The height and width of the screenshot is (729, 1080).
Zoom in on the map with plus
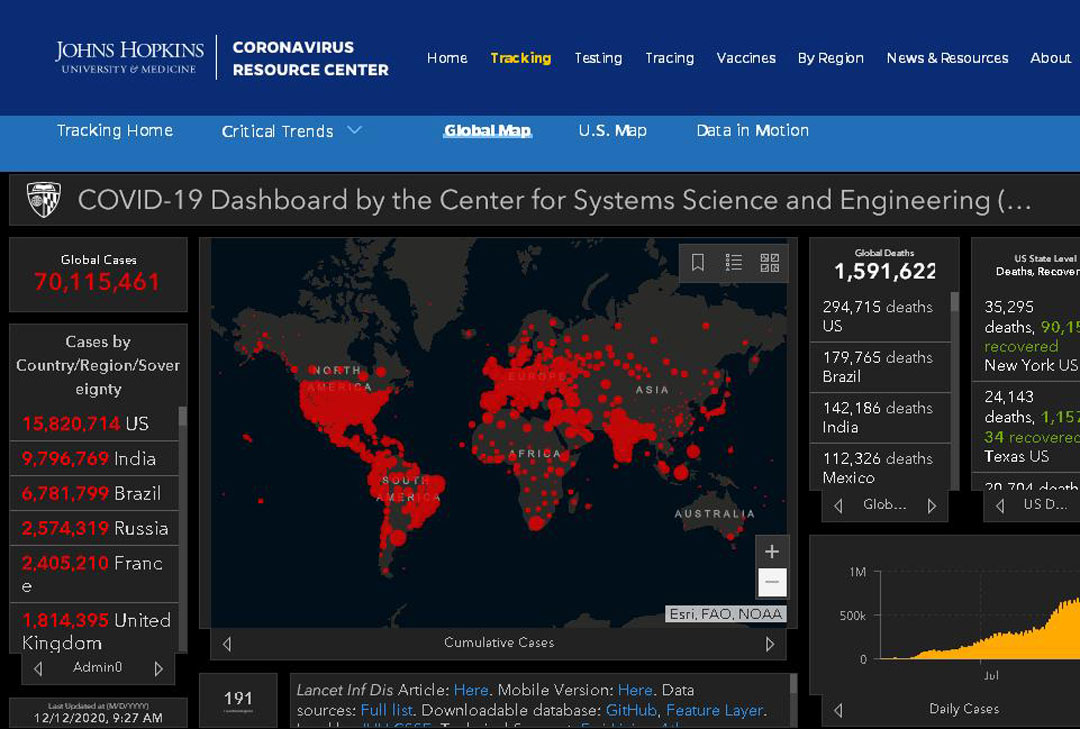pos(771,551)
